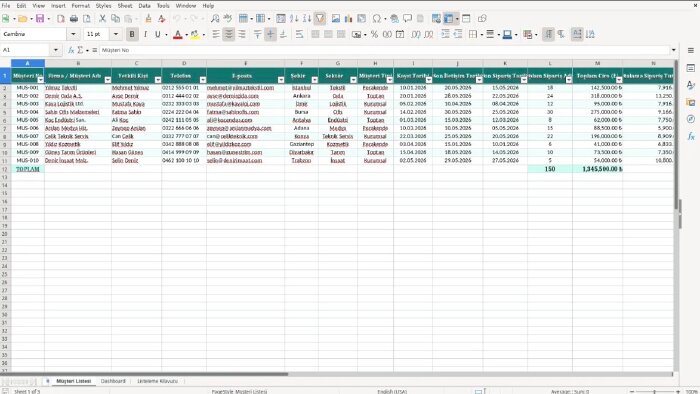Screen dimensions: 700x394
Task: Toggle the AutoFilter funnel button
Action: point(320,19)
